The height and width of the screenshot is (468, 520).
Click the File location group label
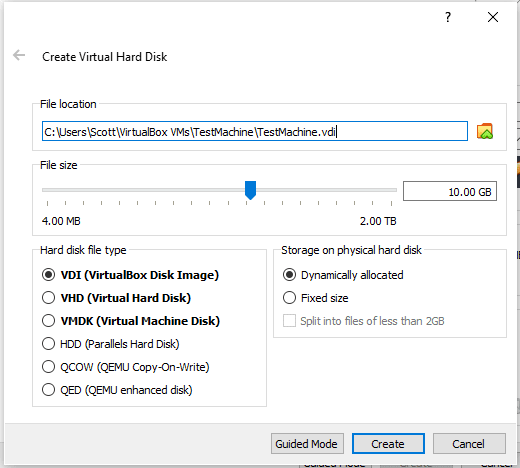click(x=68, y=104)
